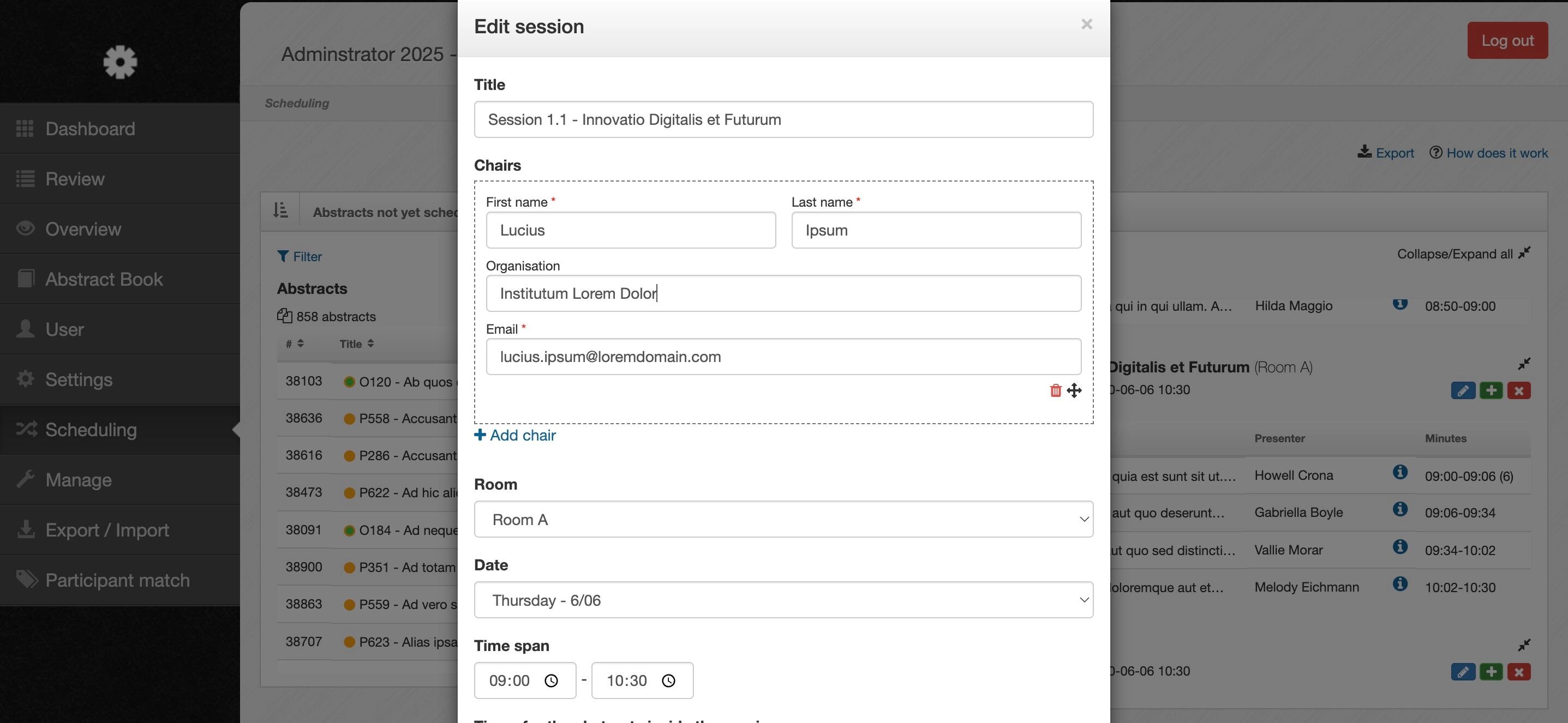Click the info icon beside Howell Crona
The width and height of the screenshot is (1568, 723).
[x=1400, y=472]
